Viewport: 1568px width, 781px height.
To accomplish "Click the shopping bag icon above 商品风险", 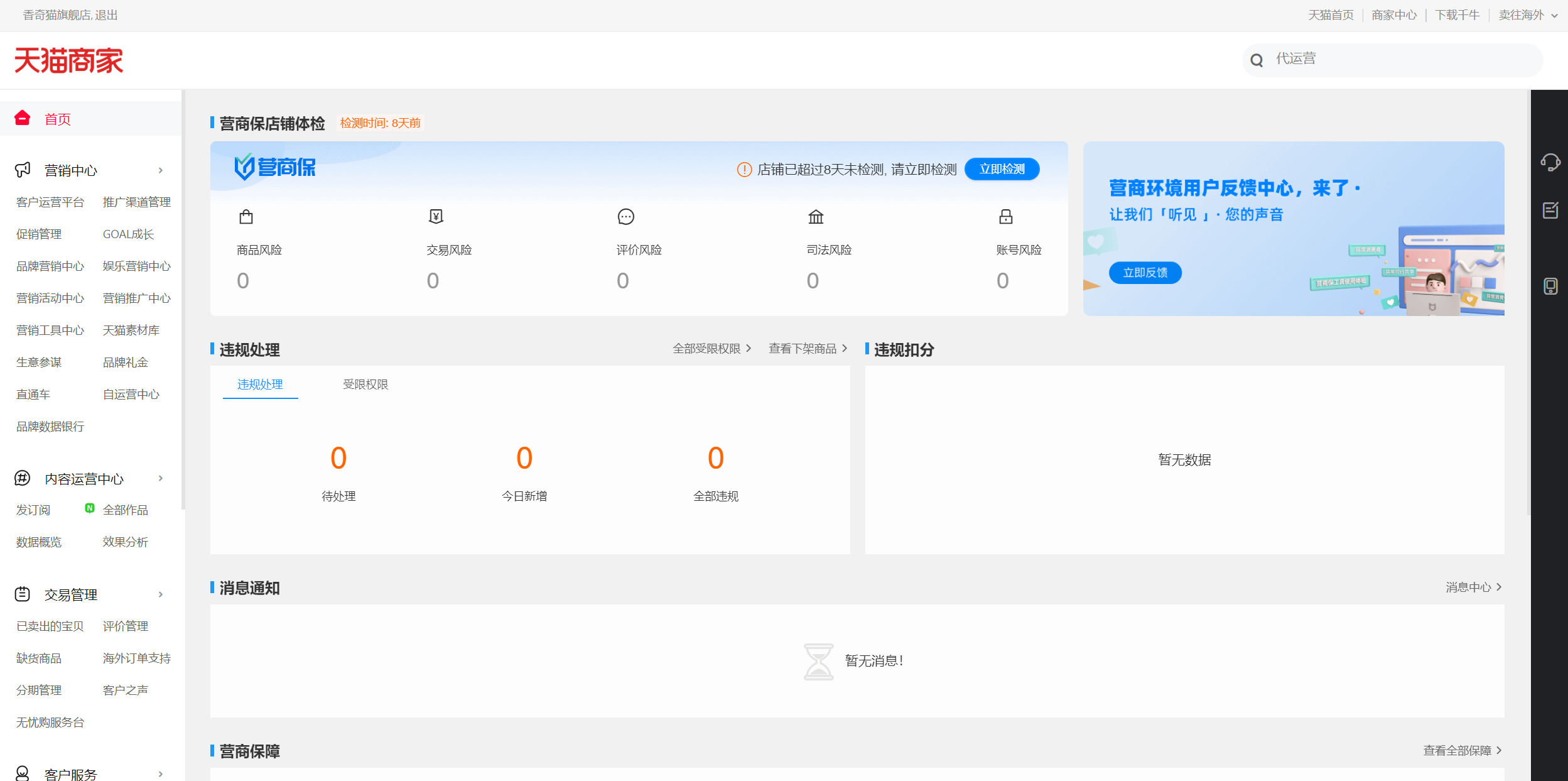I will click(x=246, y=217).
